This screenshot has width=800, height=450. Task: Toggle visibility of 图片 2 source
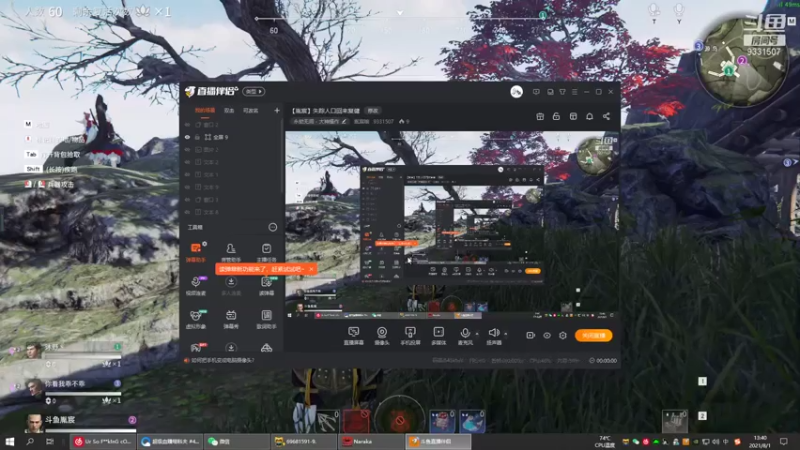click(x=187, y=149)
